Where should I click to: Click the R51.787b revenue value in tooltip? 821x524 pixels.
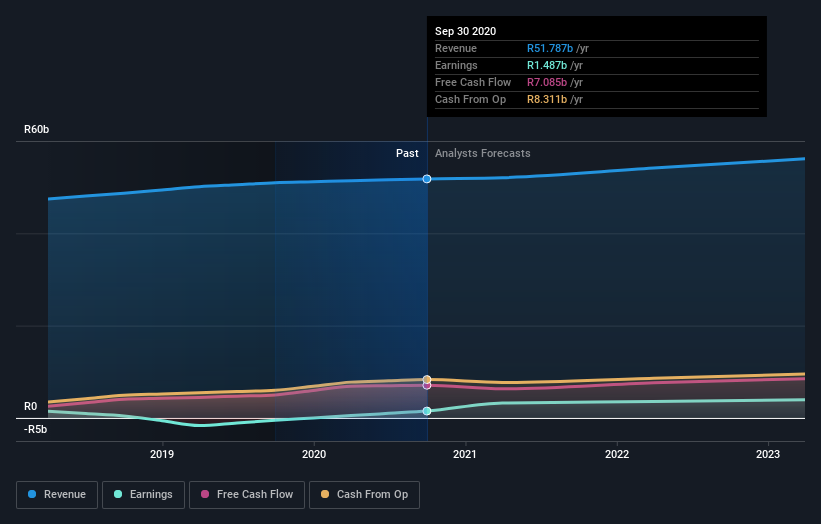[x=550, y=48]
